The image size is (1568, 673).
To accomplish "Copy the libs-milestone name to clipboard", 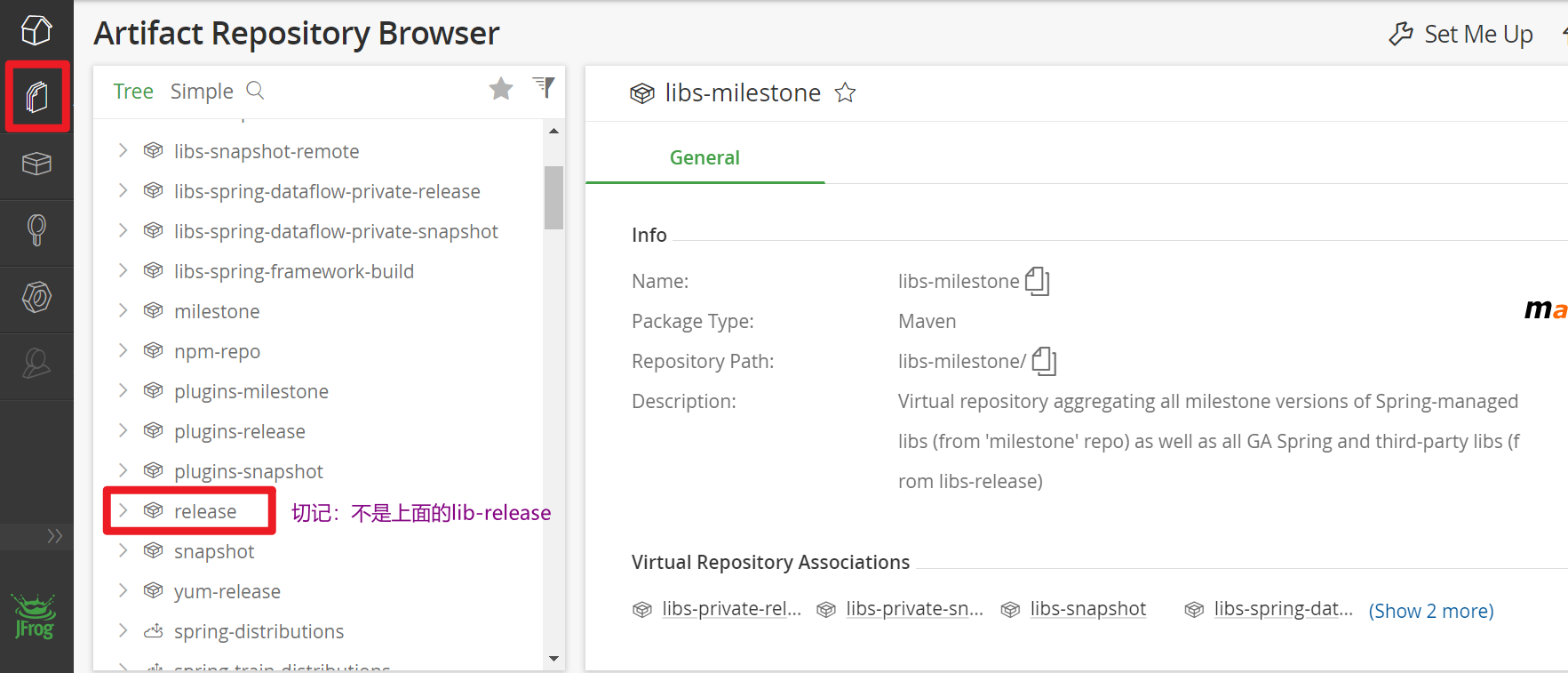I will coord(1037,281).
